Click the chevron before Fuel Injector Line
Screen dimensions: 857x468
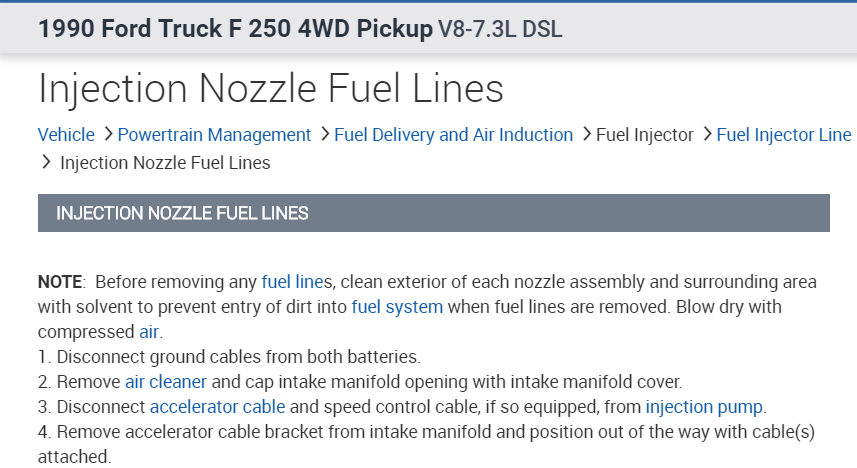707,134
